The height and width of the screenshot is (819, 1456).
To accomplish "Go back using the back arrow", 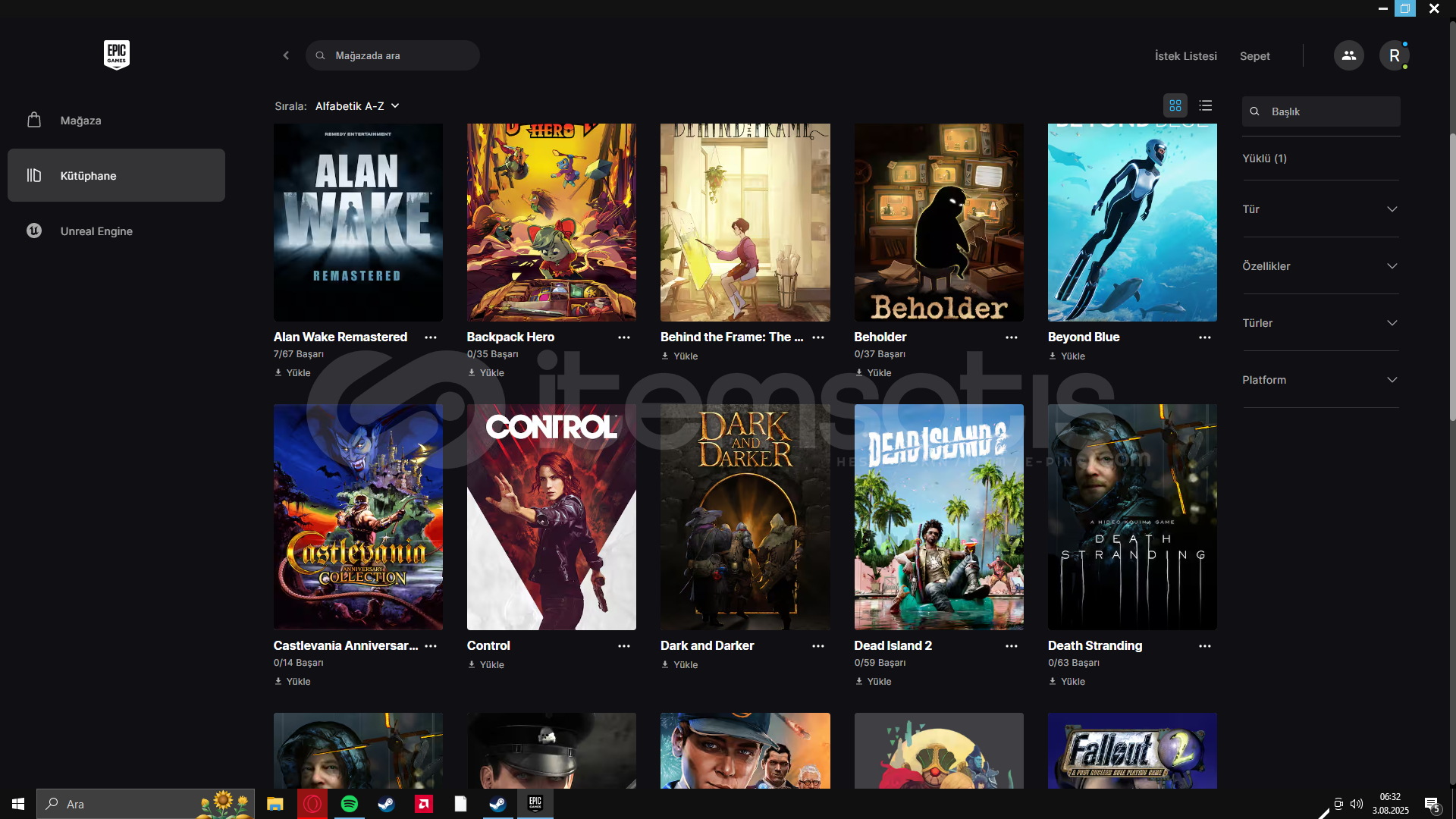I will 286,55.
